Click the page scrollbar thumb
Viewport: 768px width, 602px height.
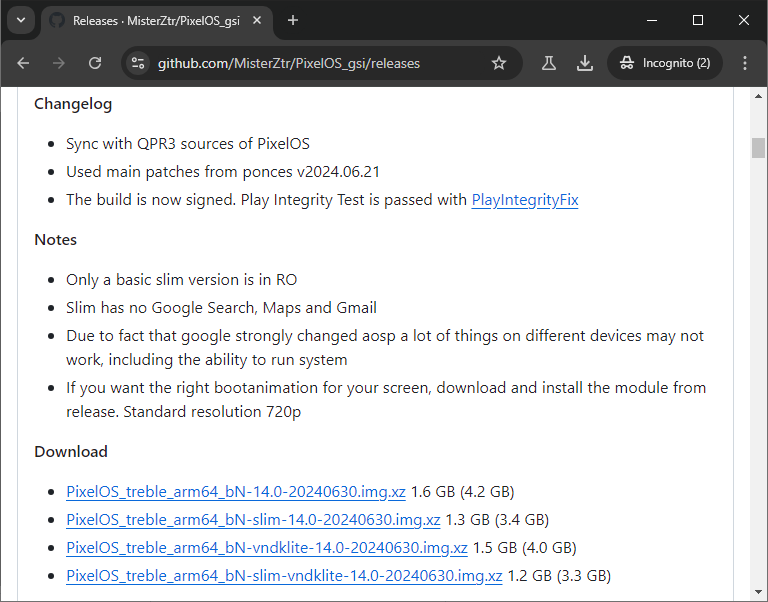(x=758, y=148)
